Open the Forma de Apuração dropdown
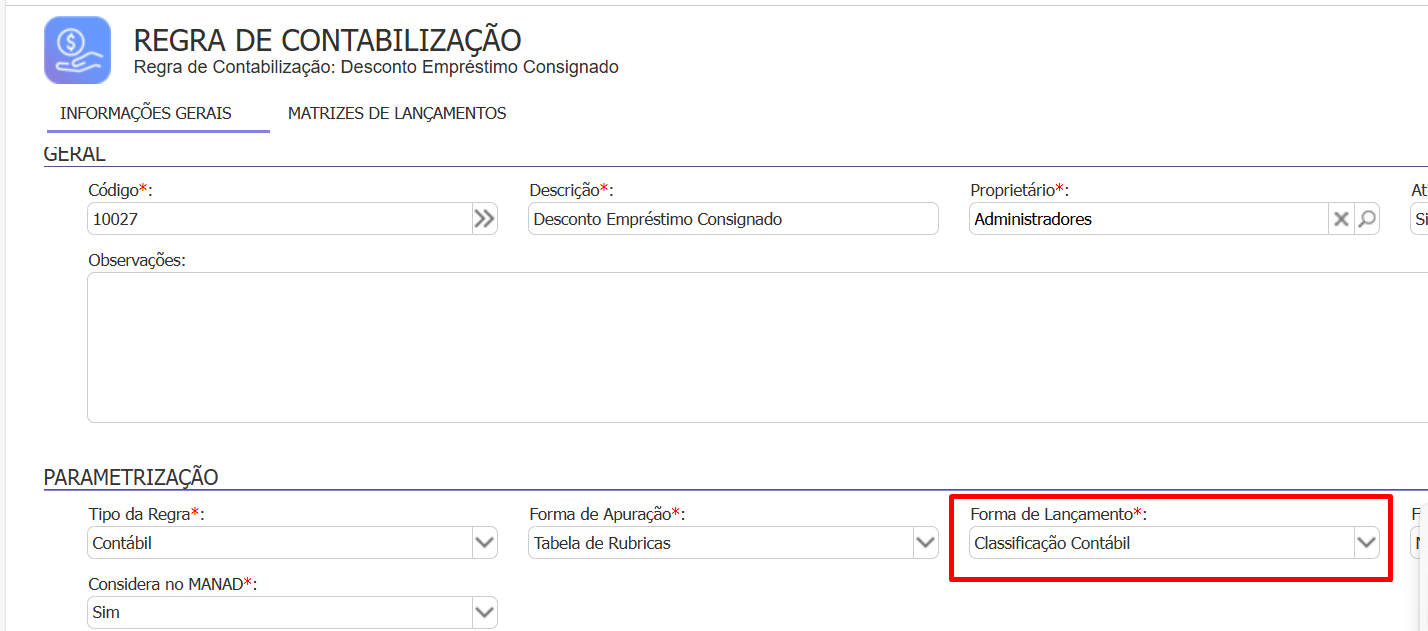 (925, 543)
